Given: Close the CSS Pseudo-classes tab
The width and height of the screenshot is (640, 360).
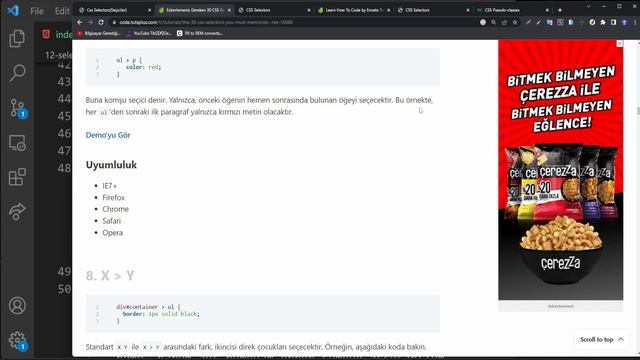Looking at the screenshot, I should [547, 10].
